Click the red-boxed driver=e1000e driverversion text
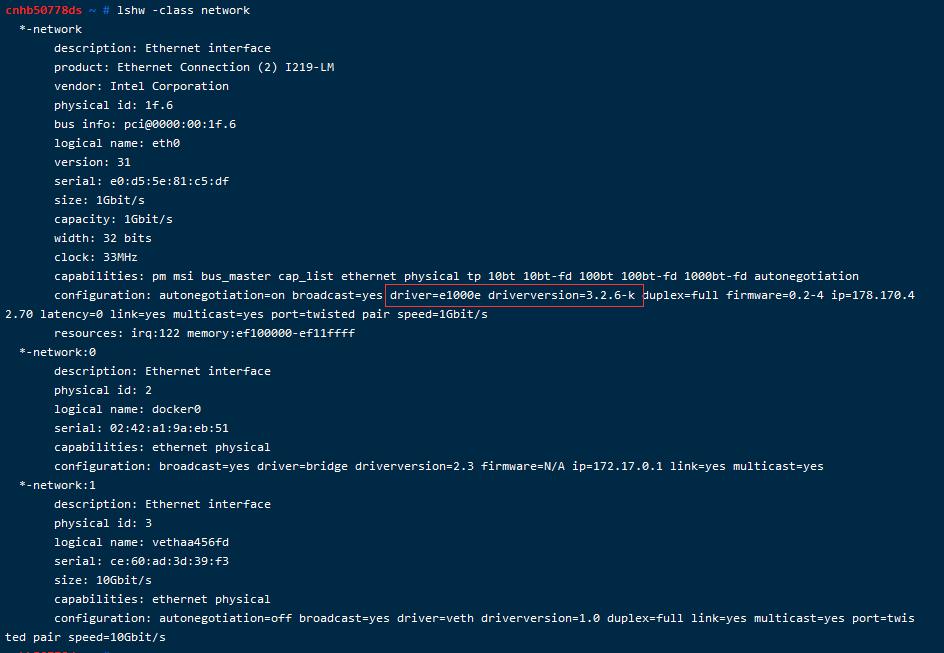Image resolution: width=944 pixels, height=653 pixels. click(x=513, y=295)
